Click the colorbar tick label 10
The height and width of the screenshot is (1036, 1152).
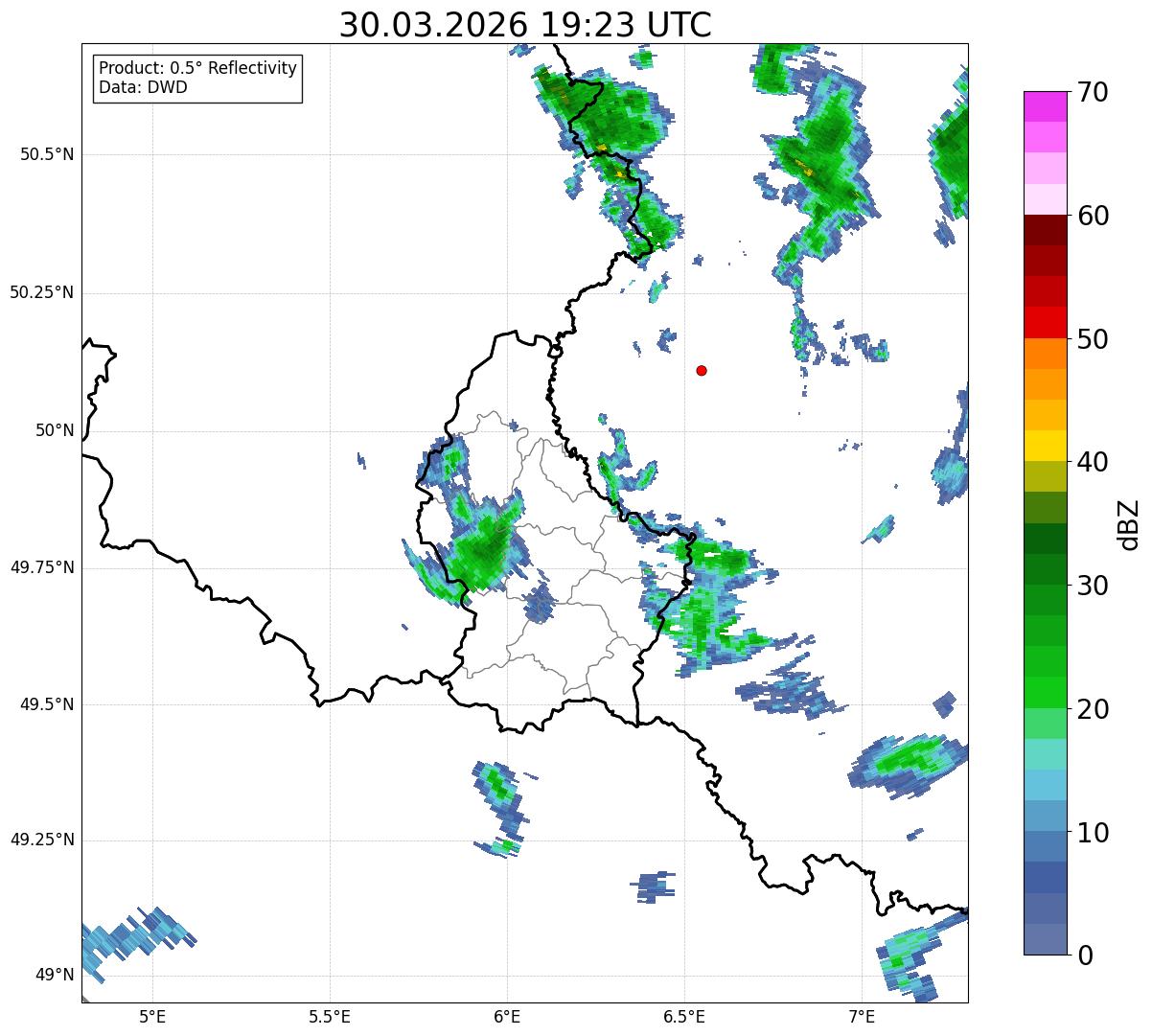point(1093,833)
